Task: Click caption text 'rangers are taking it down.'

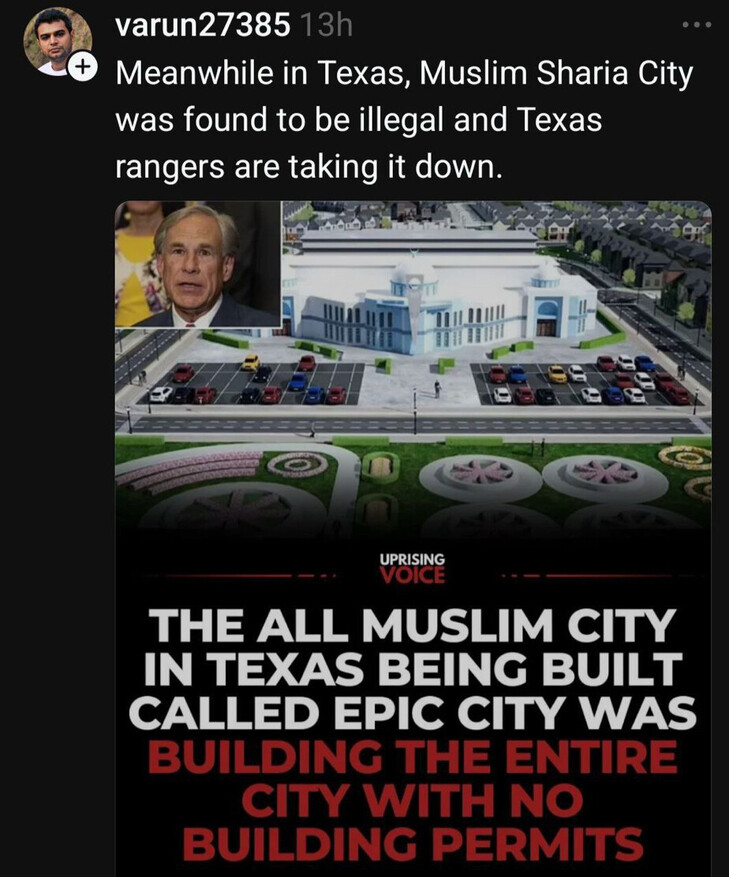Action: point(306,167)
